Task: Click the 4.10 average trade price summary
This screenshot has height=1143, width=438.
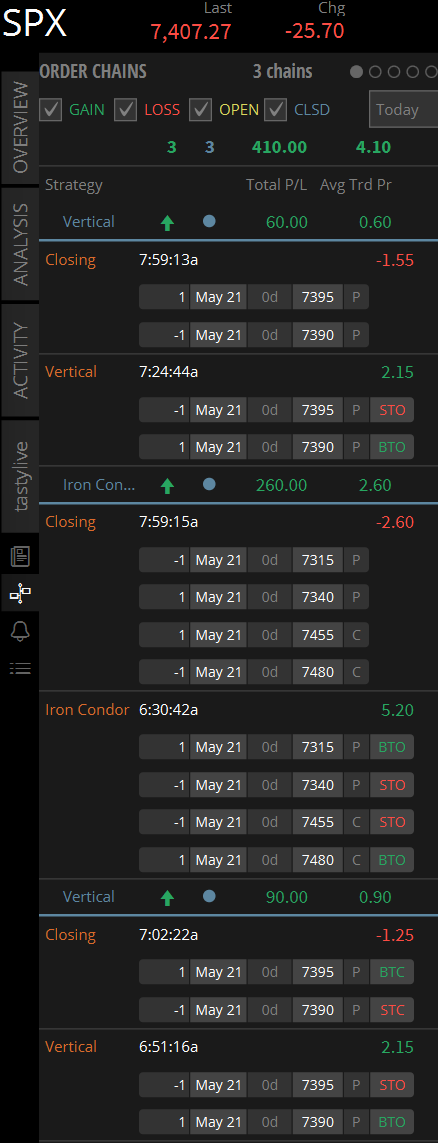Action: (373, 147)
